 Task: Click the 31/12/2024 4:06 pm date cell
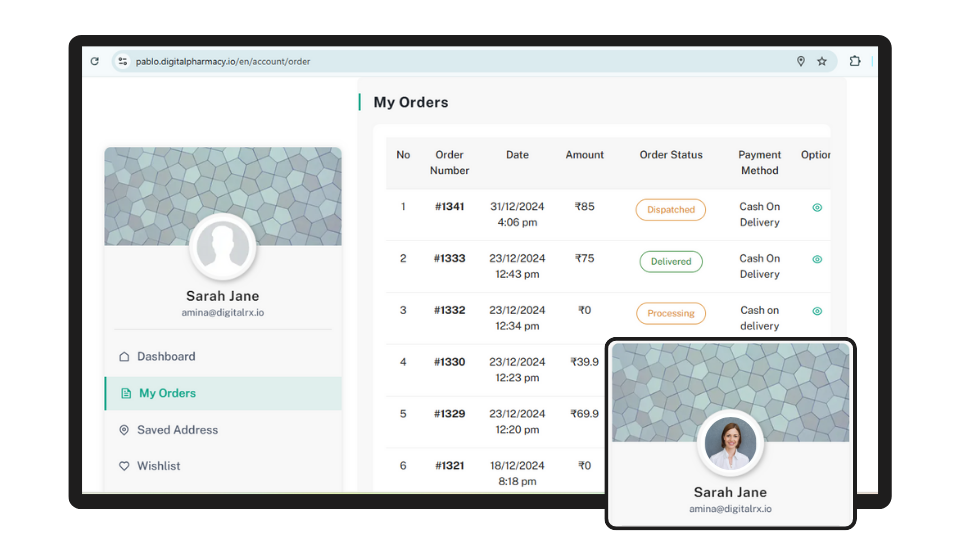[517, 215]
